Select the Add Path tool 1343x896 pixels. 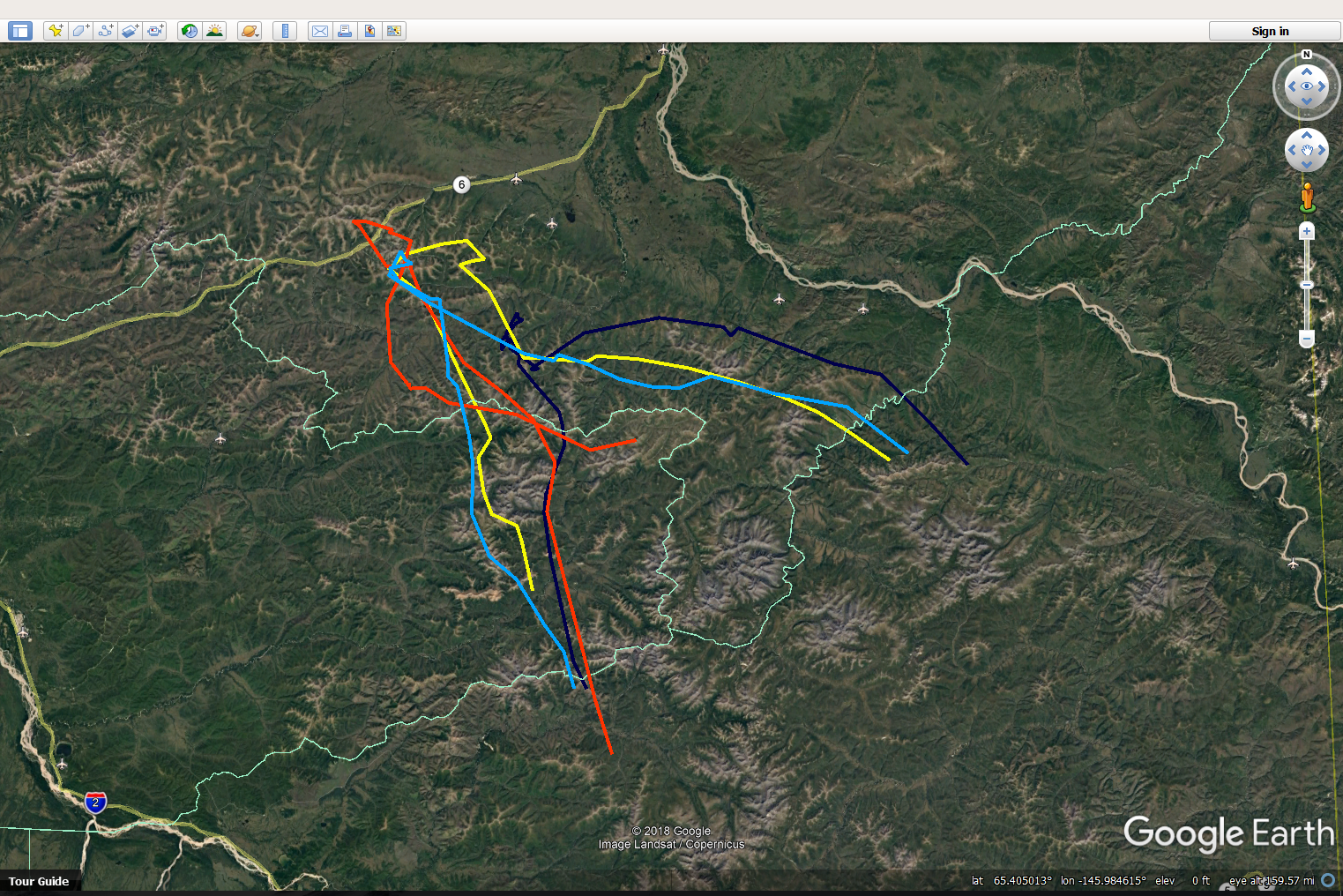[106, 31]
